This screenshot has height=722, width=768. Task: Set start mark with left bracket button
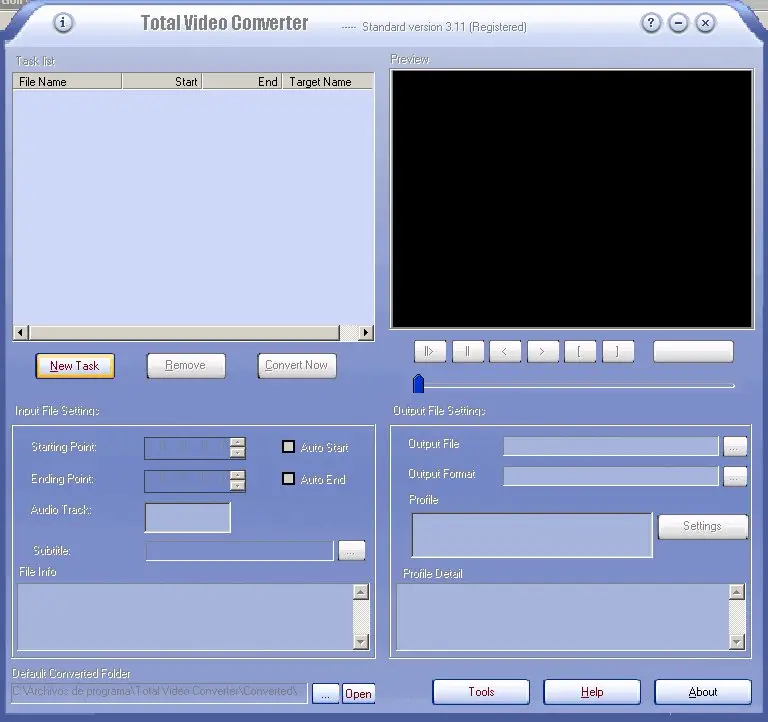pyautogui.click(x=580, y=351)
